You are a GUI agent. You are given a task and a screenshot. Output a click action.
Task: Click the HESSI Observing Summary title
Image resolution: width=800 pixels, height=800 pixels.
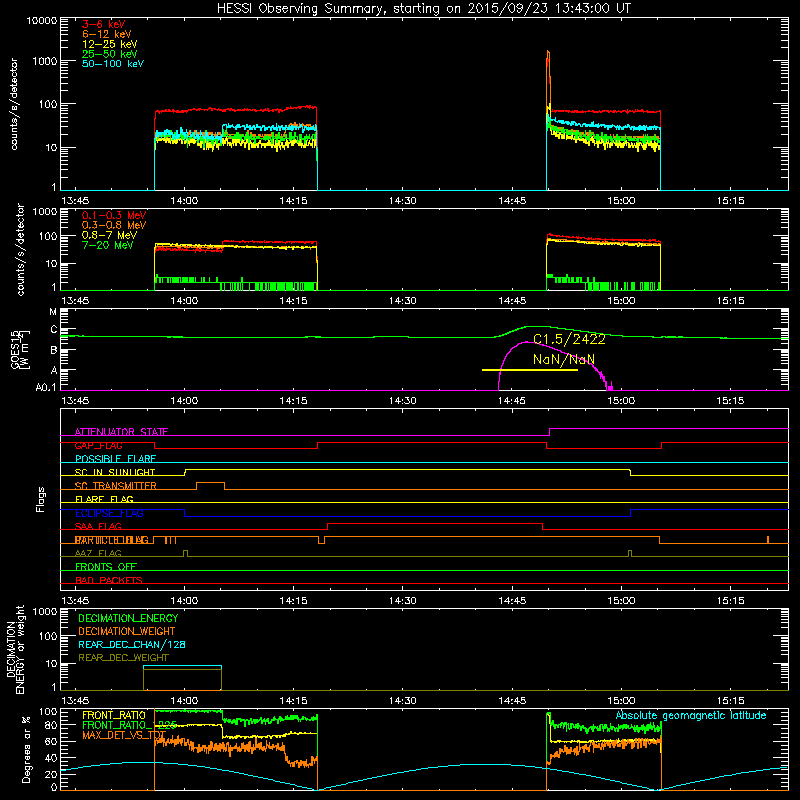coord(423,8)
